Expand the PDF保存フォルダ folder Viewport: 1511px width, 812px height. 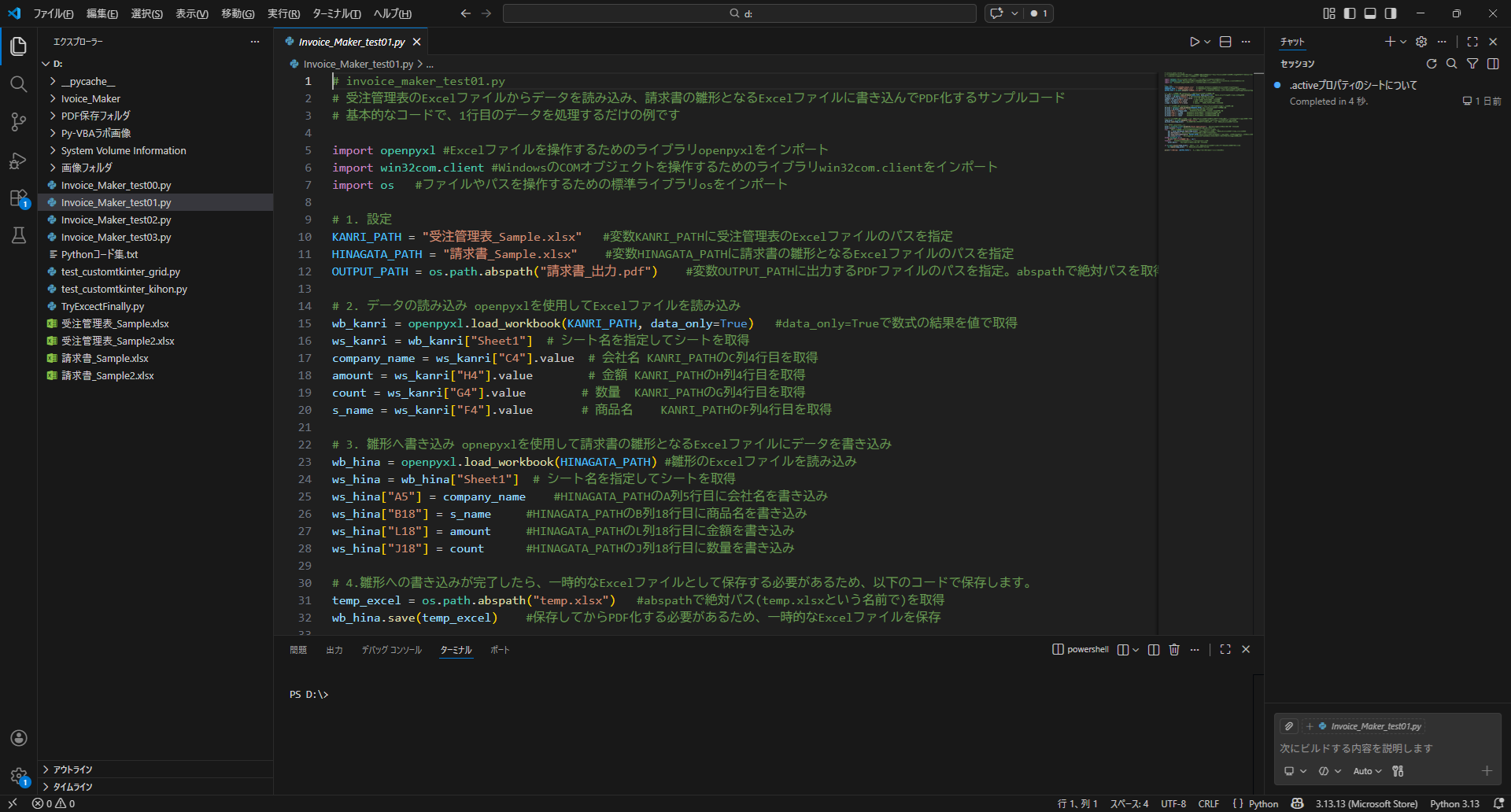(95, 116)
